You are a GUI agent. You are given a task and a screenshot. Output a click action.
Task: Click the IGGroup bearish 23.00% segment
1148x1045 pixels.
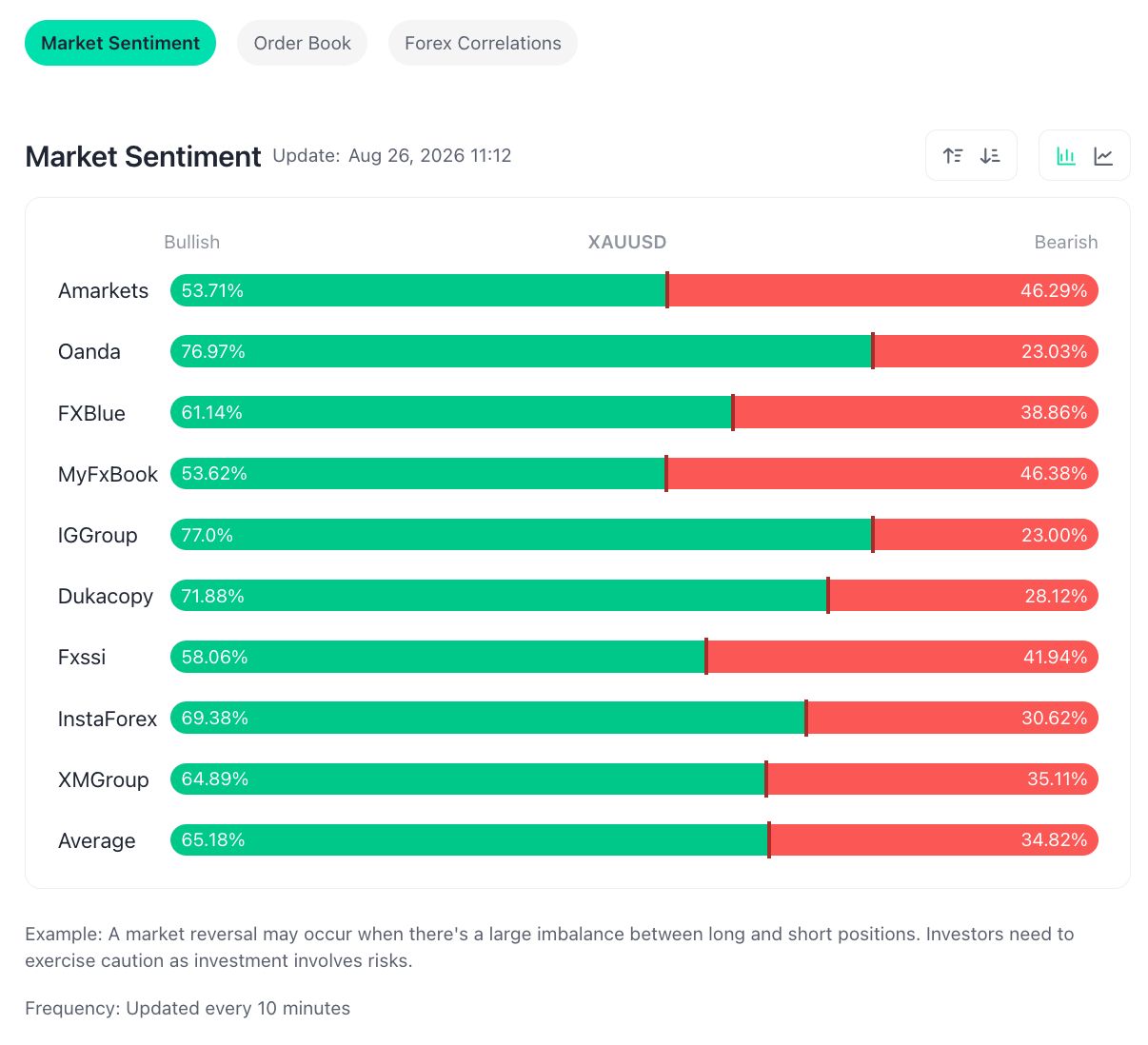986,535
